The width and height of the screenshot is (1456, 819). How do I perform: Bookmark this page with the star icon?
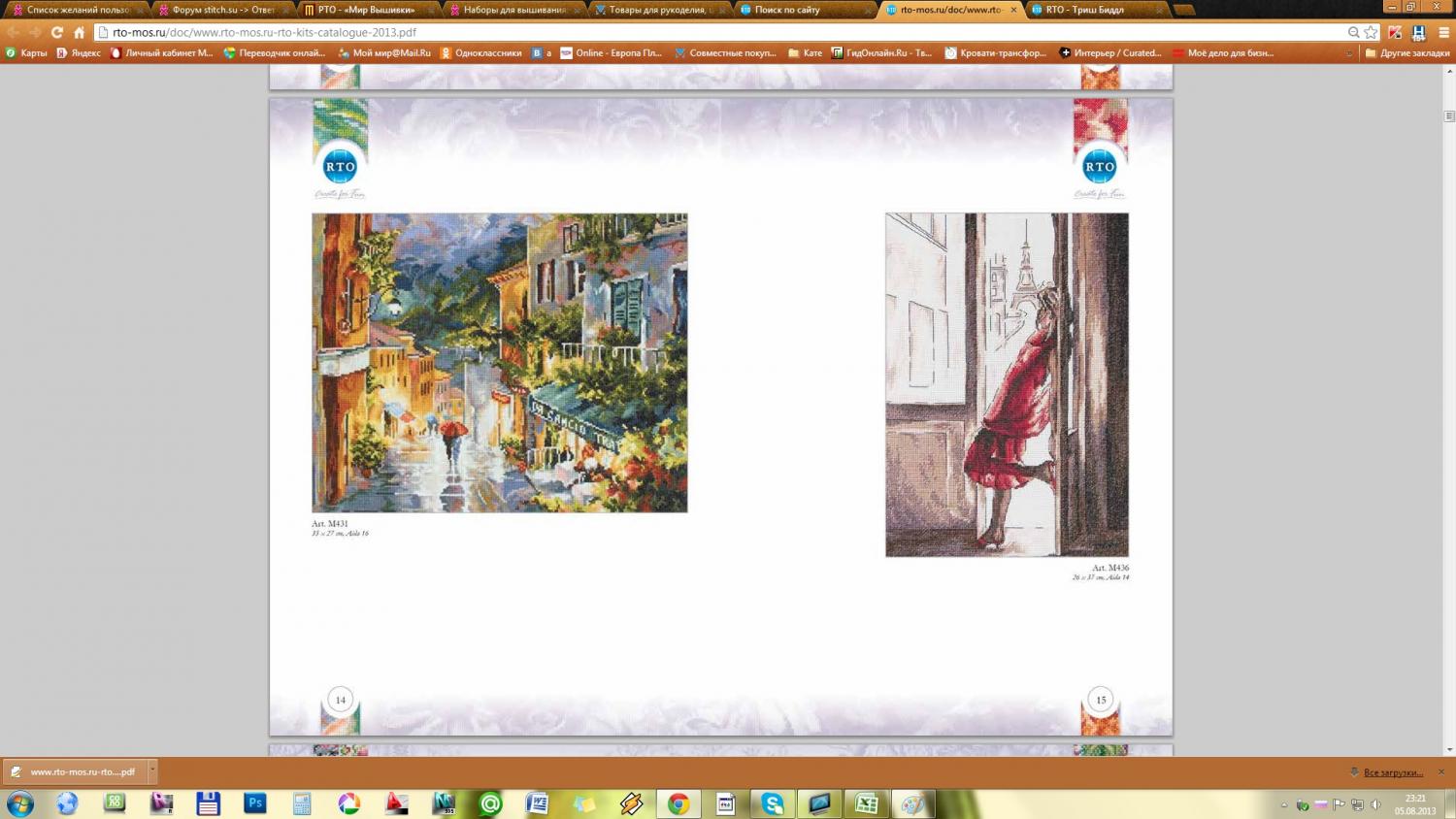click(x=1371, y=32)
